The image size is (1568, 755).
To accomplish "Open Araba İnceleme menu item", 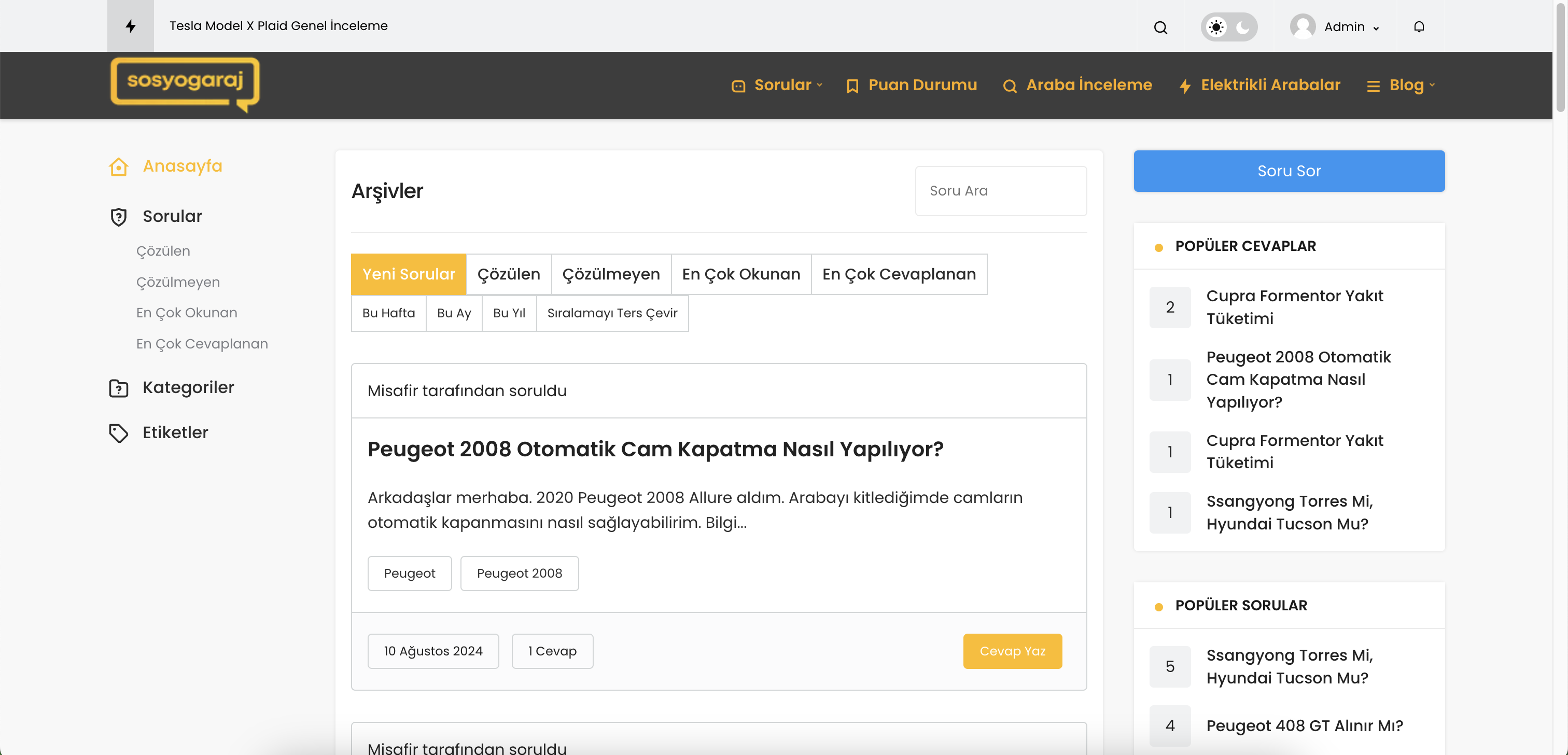I will pos(1088,85).
